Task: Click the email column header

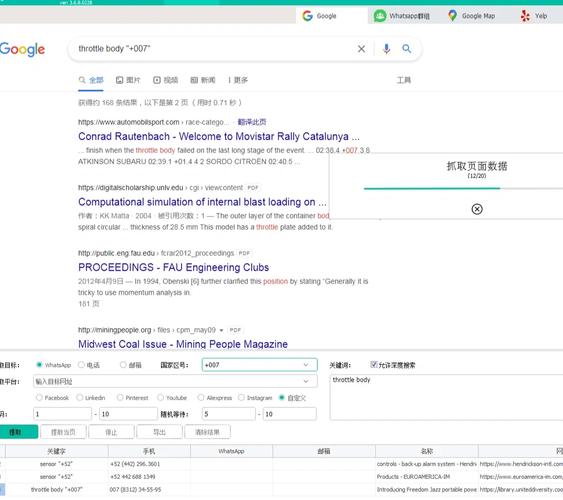Action: coord(324,452)
